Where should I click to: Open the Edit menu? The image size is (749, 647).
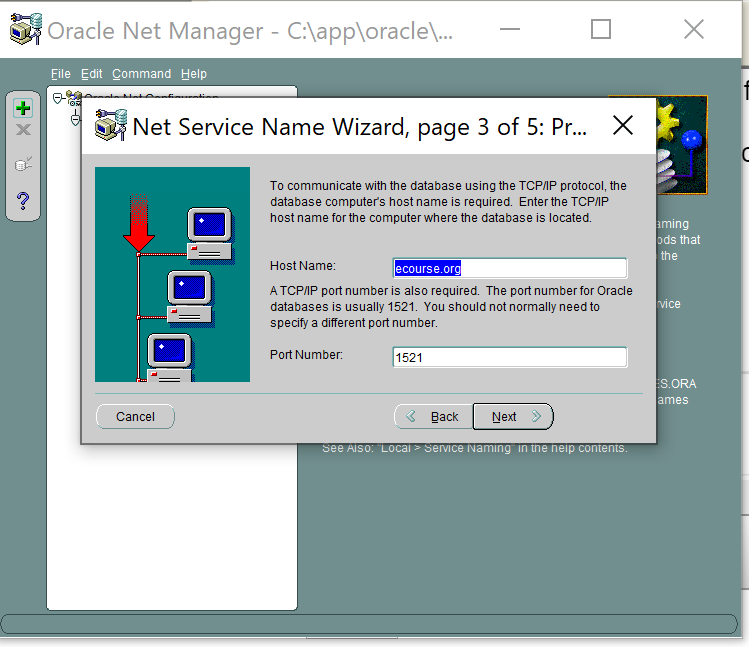[92, 74]
